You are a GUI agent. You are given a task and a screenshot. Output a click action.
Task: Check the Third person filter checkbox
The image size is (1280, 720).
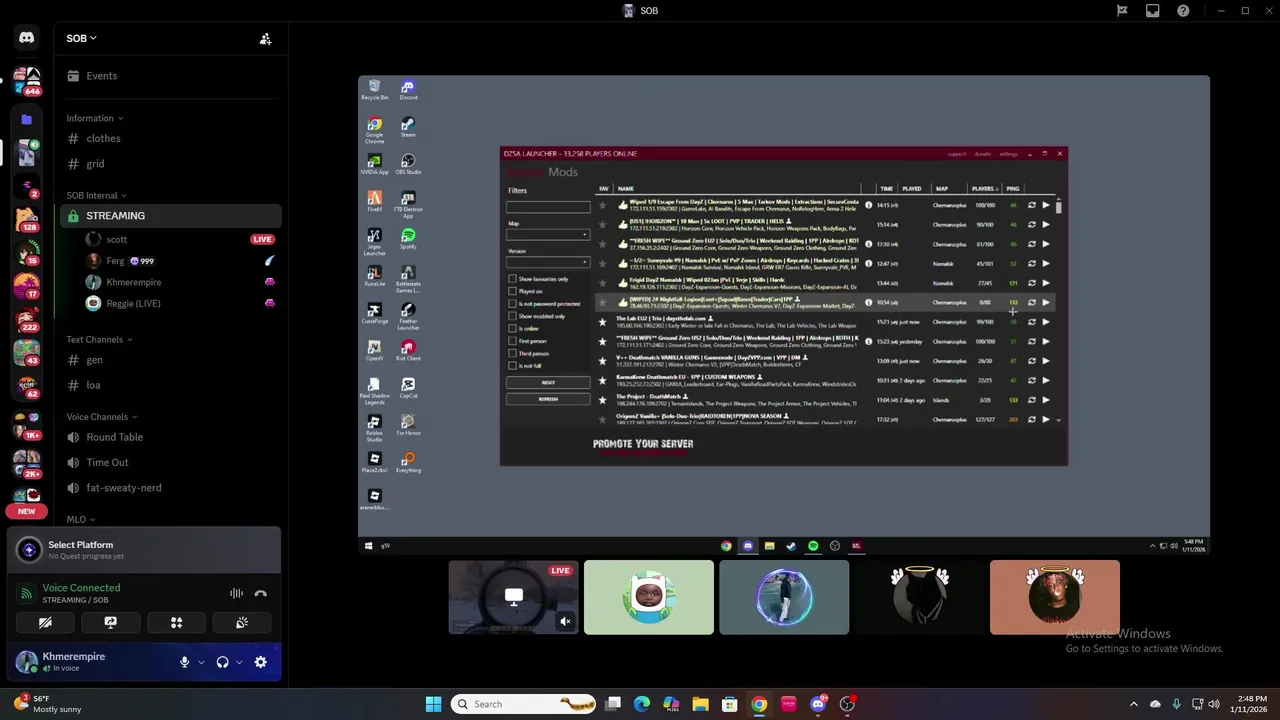[512, 353]
